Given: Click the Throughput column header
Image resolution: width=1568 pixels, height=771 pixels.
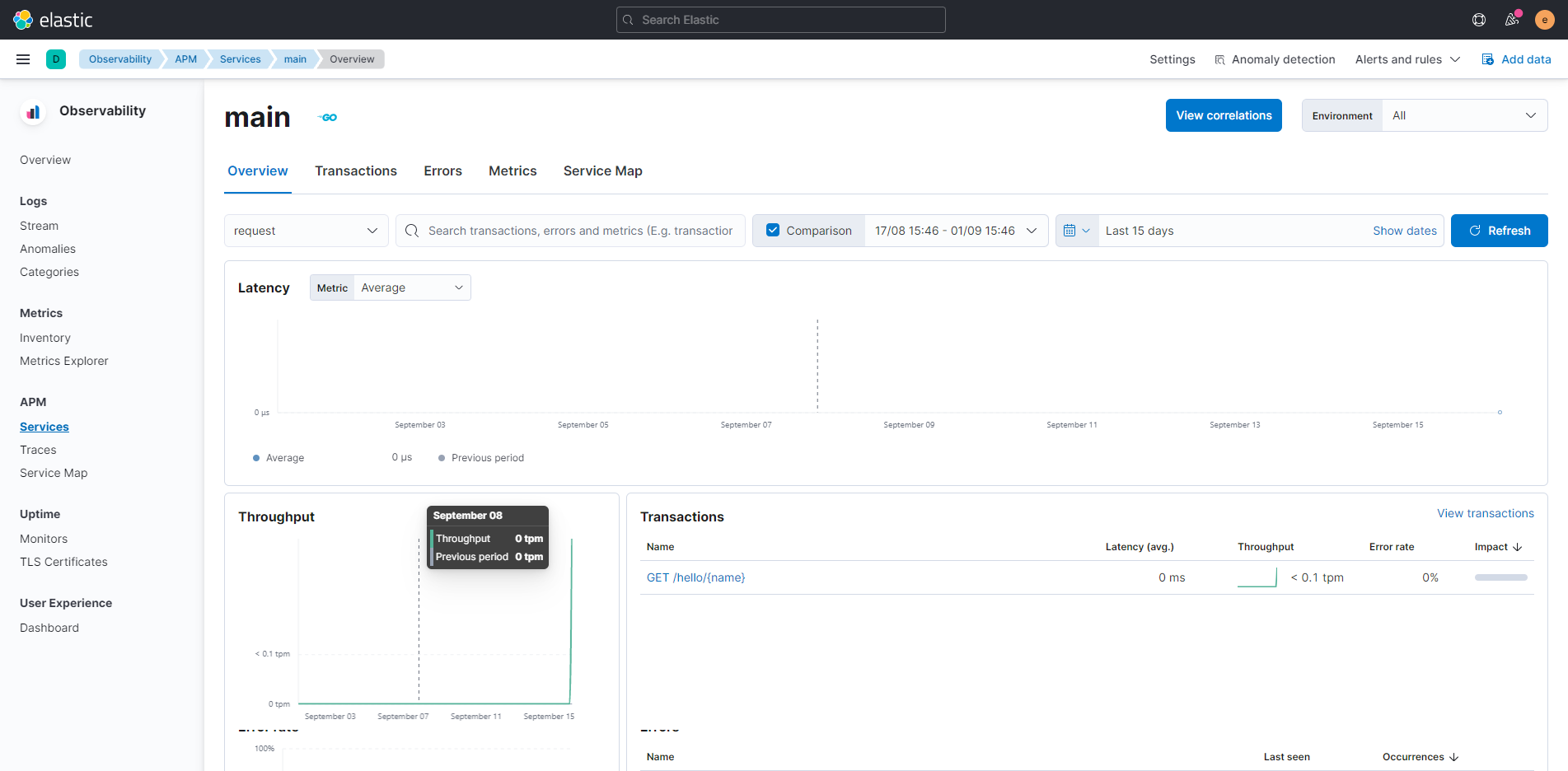Looking at the screenshot, I should 1266,547.
